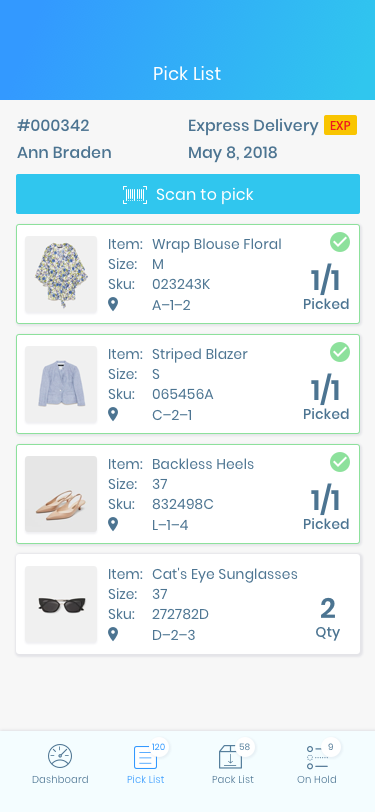Open order number #000342
Image resolution: width=375 pixels, height=812 pixels.
(53, 125)
